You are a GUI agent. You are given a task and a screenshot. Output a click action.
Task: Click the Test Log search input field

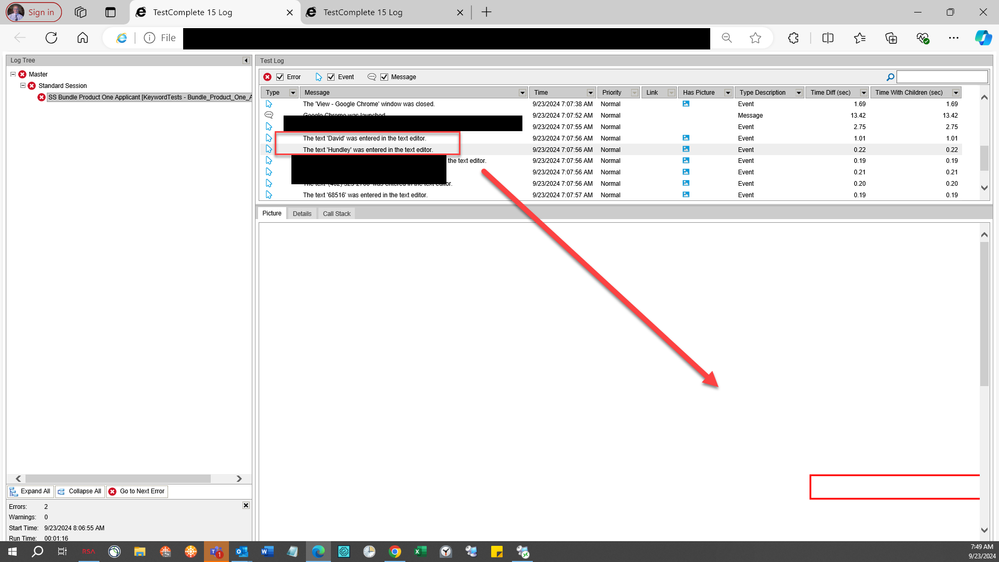pyautogui.click(x=941, y=77)
